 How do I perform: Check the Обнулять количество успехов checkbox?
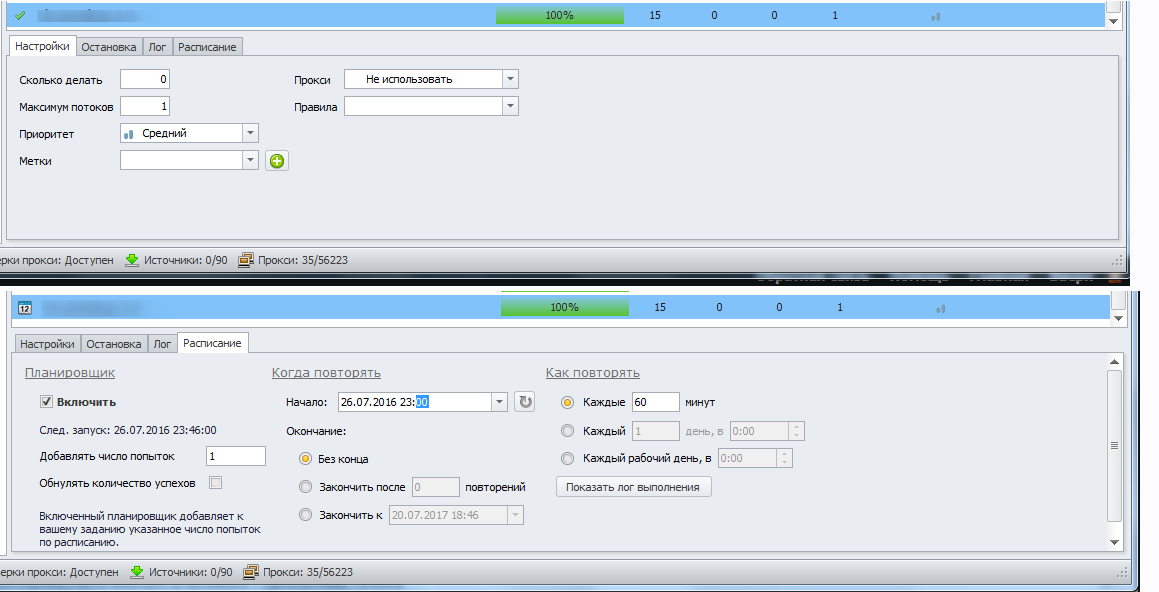[x=215, y=483]
